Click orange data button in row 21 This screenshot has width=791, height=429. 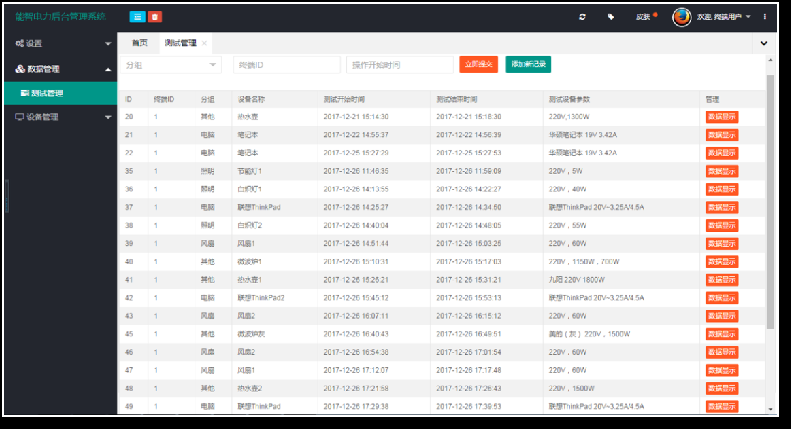pos(722,135)
